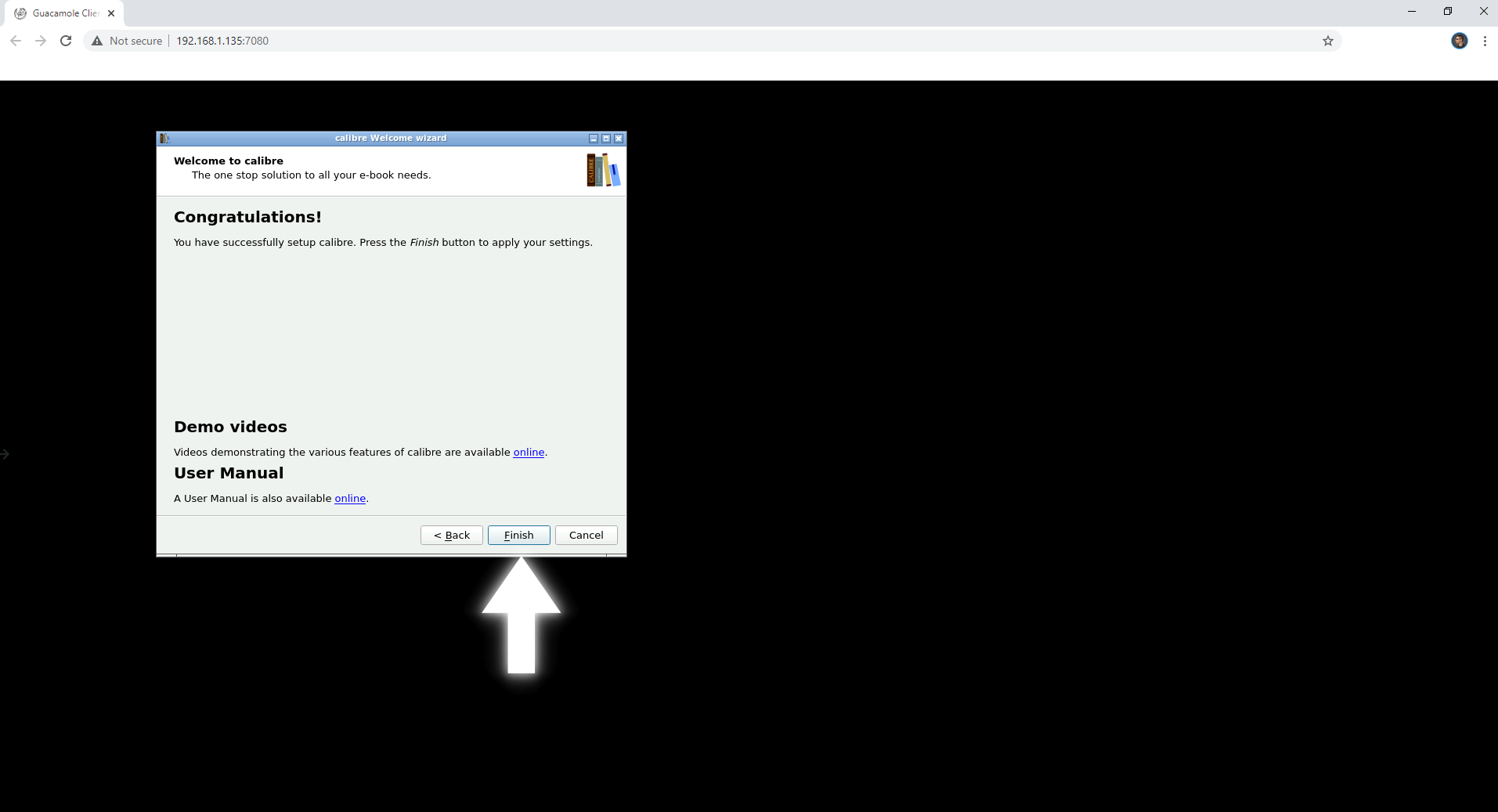Image resolution: width=1498 pixels, height=812 pixels.
Task: Minimize the Chrome browser window
Action: [x=1412, y=12]
